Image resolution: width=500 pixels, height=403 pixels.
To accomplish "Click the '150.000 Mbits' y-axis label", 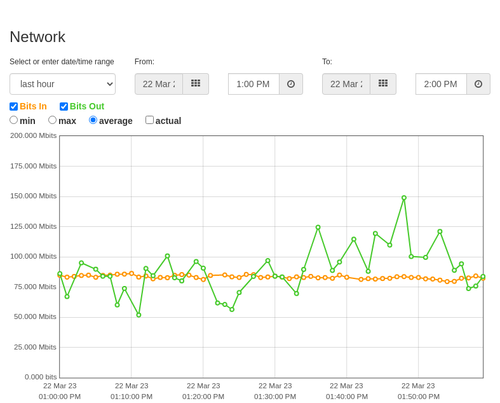I will point(33,196).
